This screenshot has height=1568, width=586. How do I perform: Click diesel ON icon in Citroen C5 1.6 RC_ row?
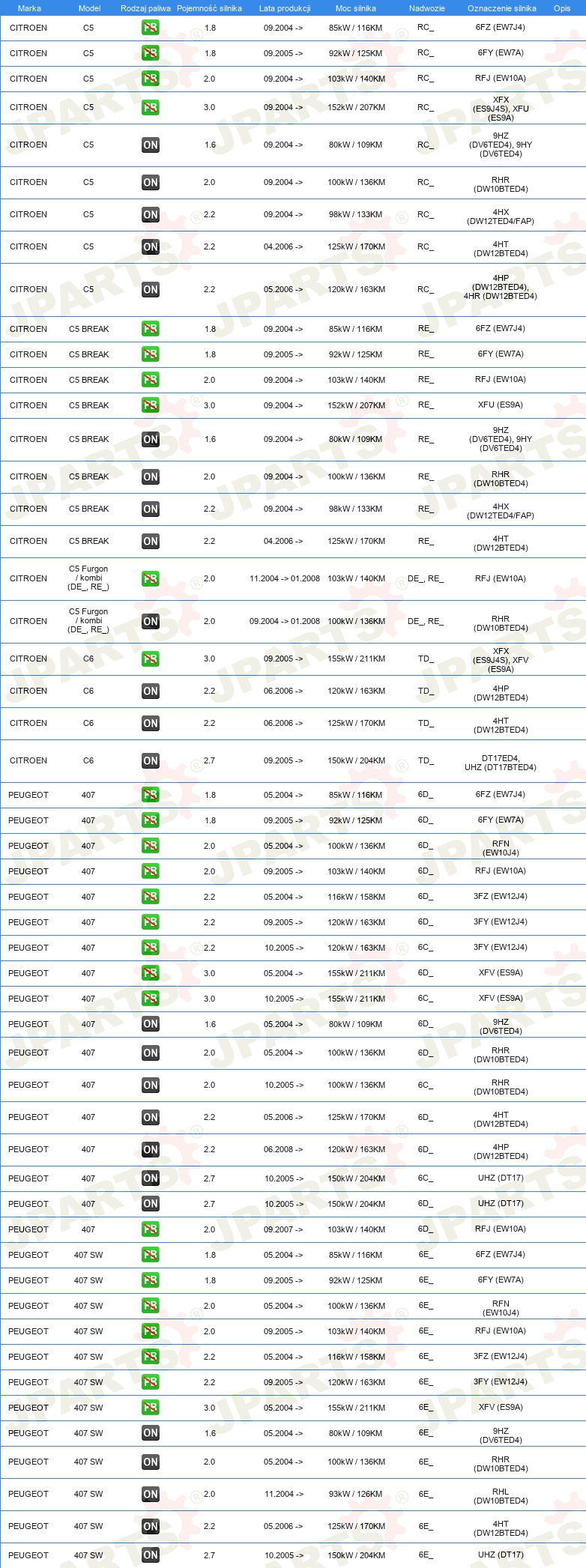[x=151, y=145]
